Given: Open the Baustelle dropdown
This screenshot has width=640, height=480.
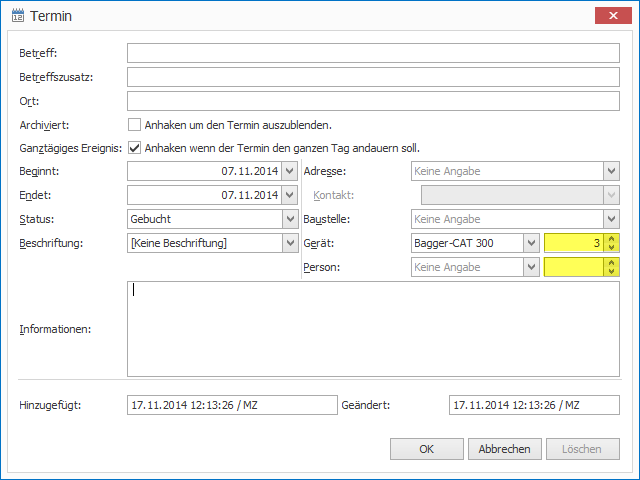Looking at the screenshot, I should coord(610,219).
